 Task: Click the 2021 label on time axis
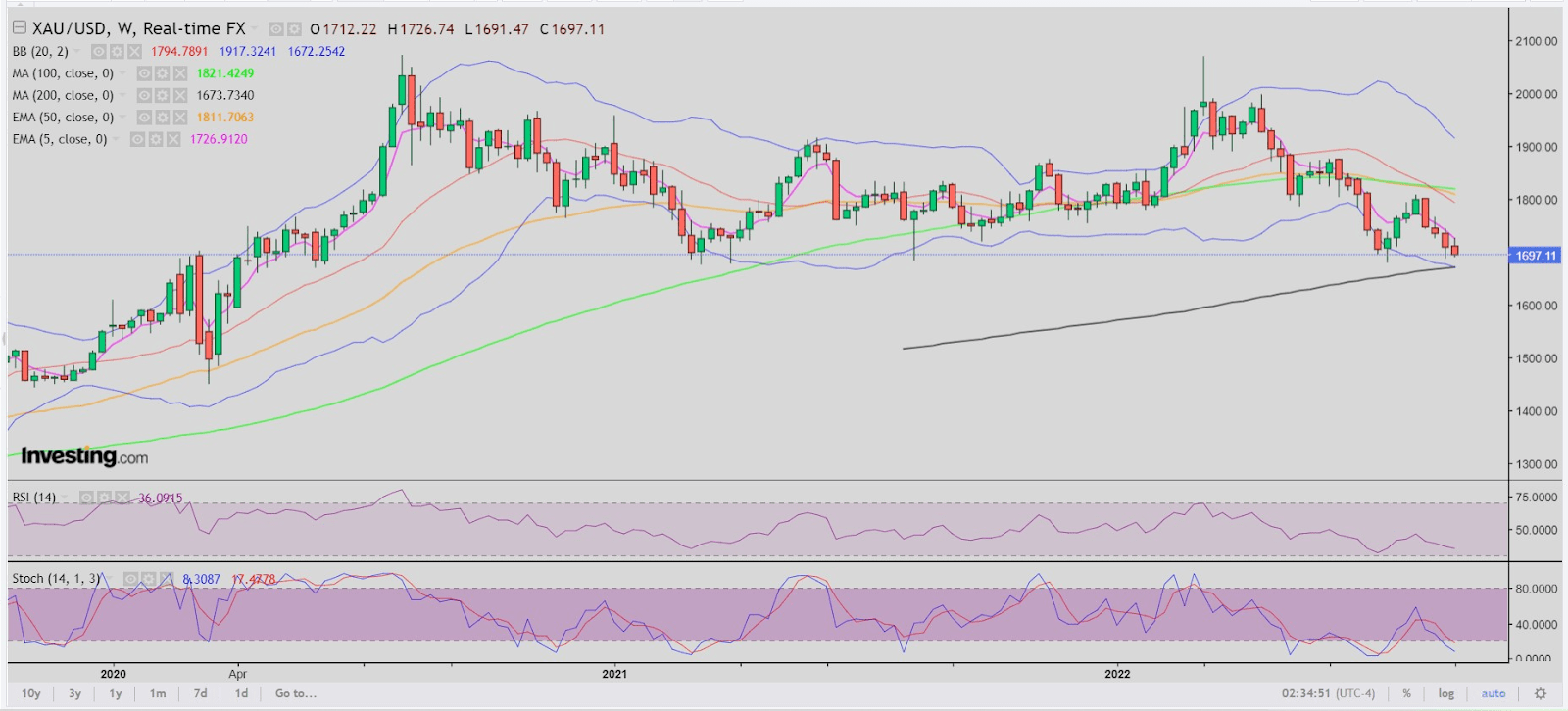(x=614, y=674)
